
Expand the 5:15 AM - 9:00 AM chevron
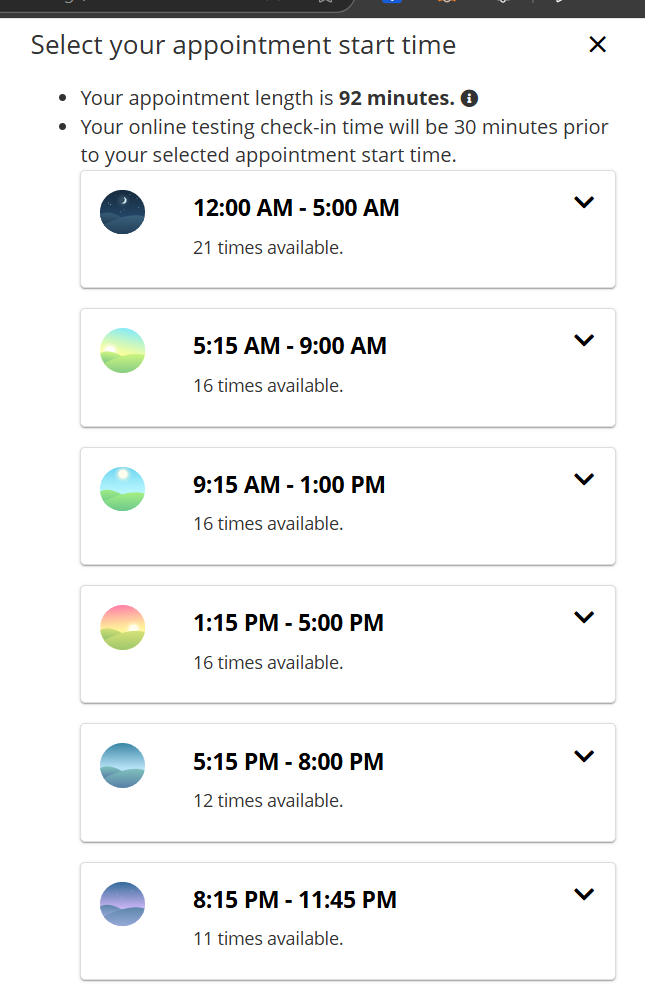tap(584, 340)
